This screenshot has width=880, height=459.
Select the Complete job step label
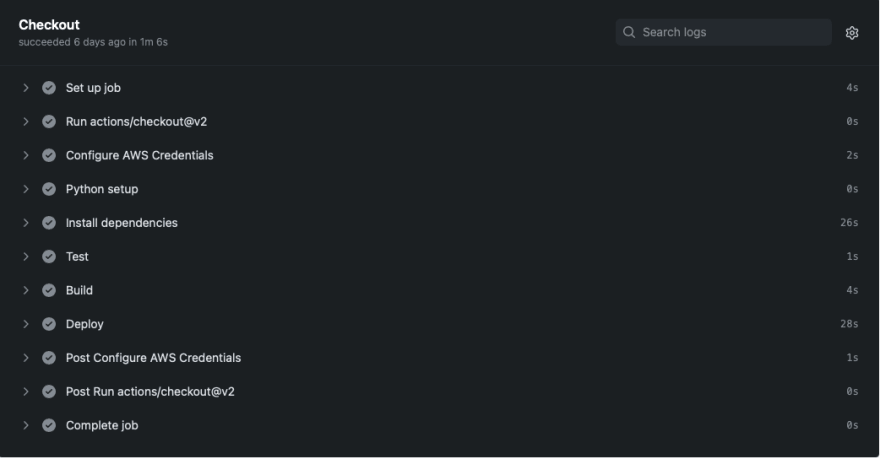pos(102,425)
